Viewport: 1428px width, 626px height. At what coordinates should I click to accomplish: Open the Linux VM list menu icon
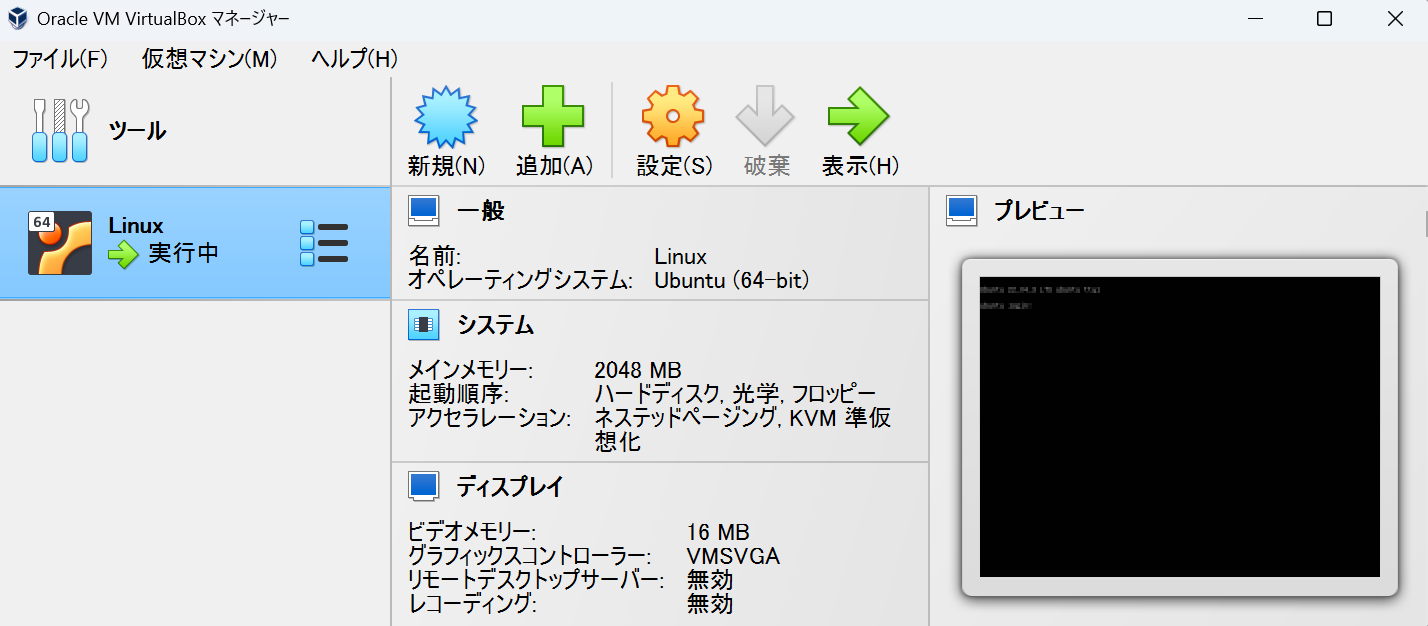click(x=324, y=244)
